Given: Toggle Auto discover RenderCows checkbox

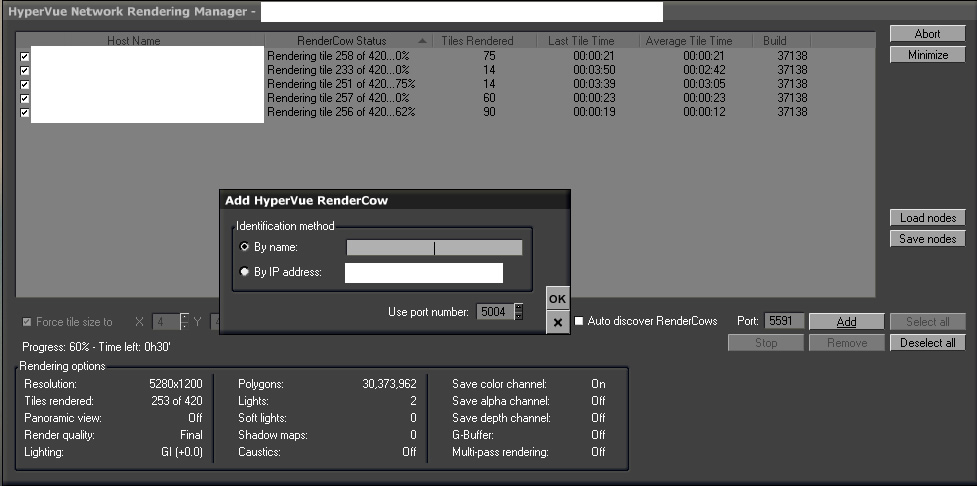Looking at the screenshot, I should (x=579, y=321).
